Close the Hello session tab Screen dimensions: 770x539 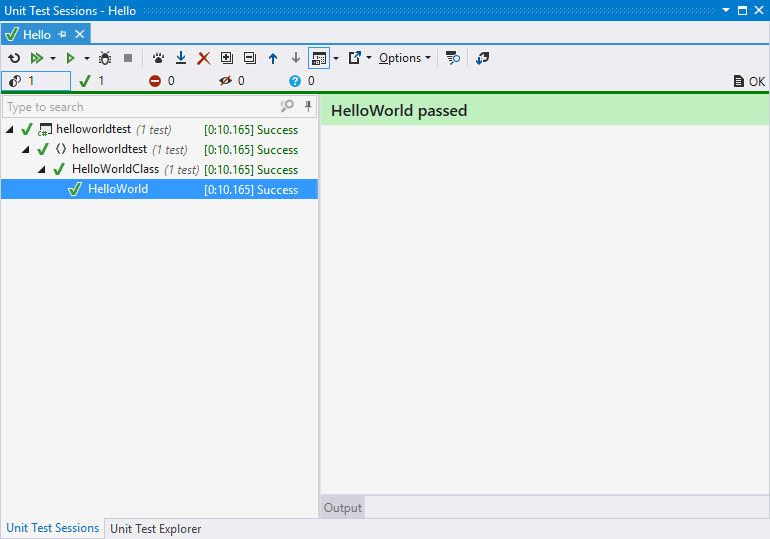coord(80,35)
